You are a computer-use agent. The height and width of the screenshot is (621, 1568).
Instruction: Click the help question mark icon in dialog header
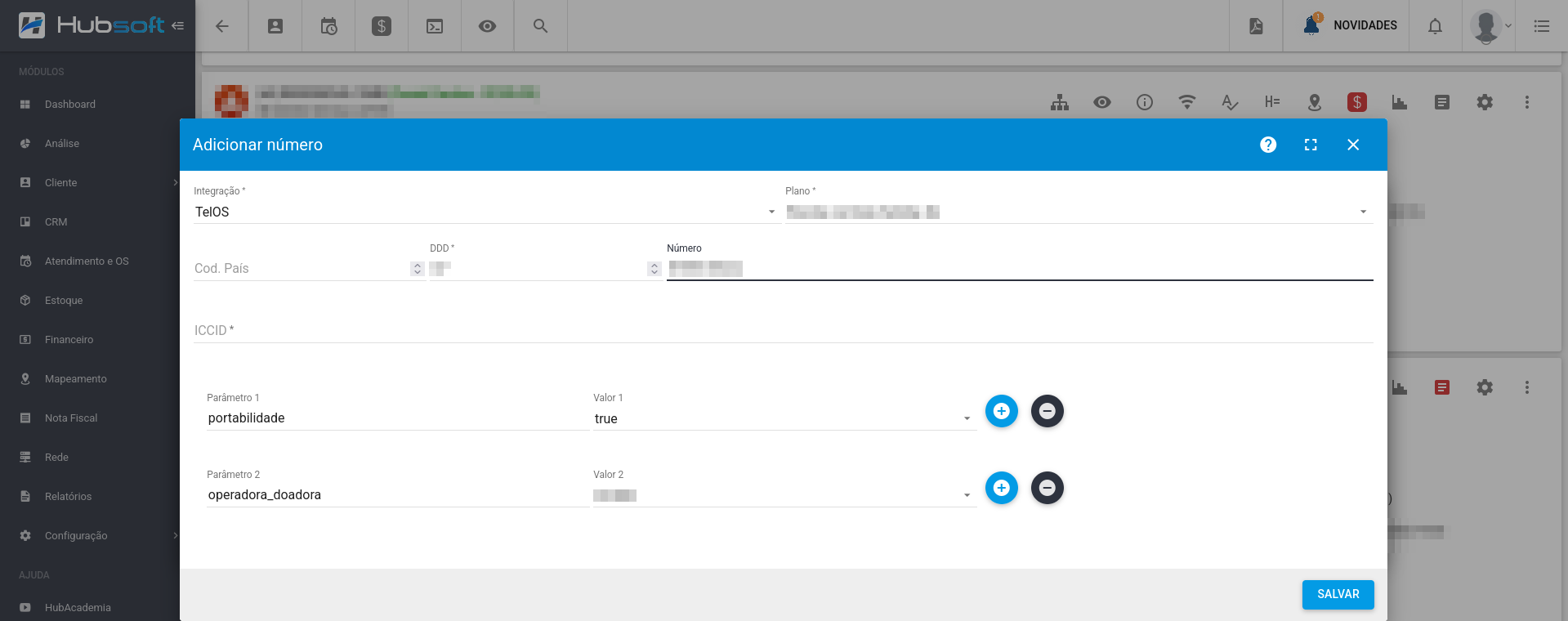1267,145
